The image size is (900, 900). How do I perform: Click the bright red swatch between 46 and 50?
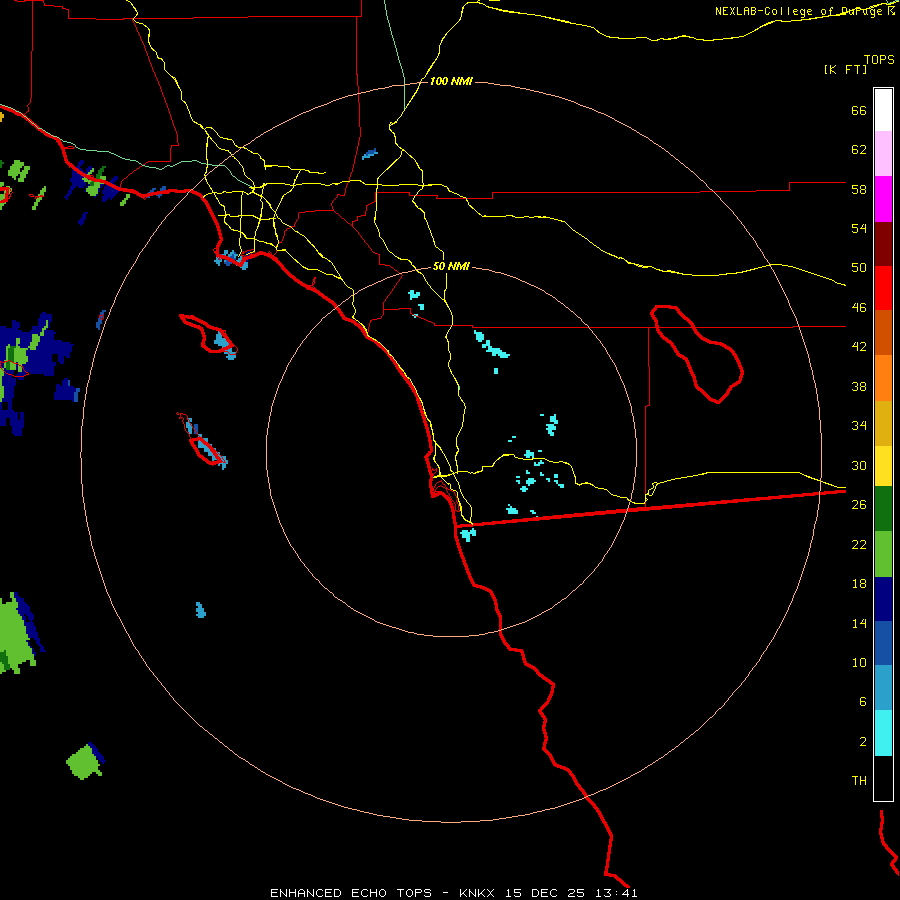[x=883, y=288]
